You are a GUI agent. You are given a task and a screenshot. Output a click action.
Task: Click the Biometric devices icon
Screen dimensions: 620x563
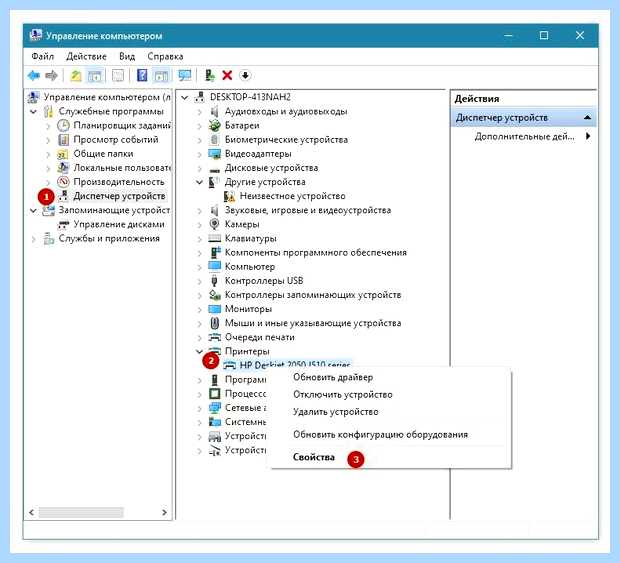[214, 140]
